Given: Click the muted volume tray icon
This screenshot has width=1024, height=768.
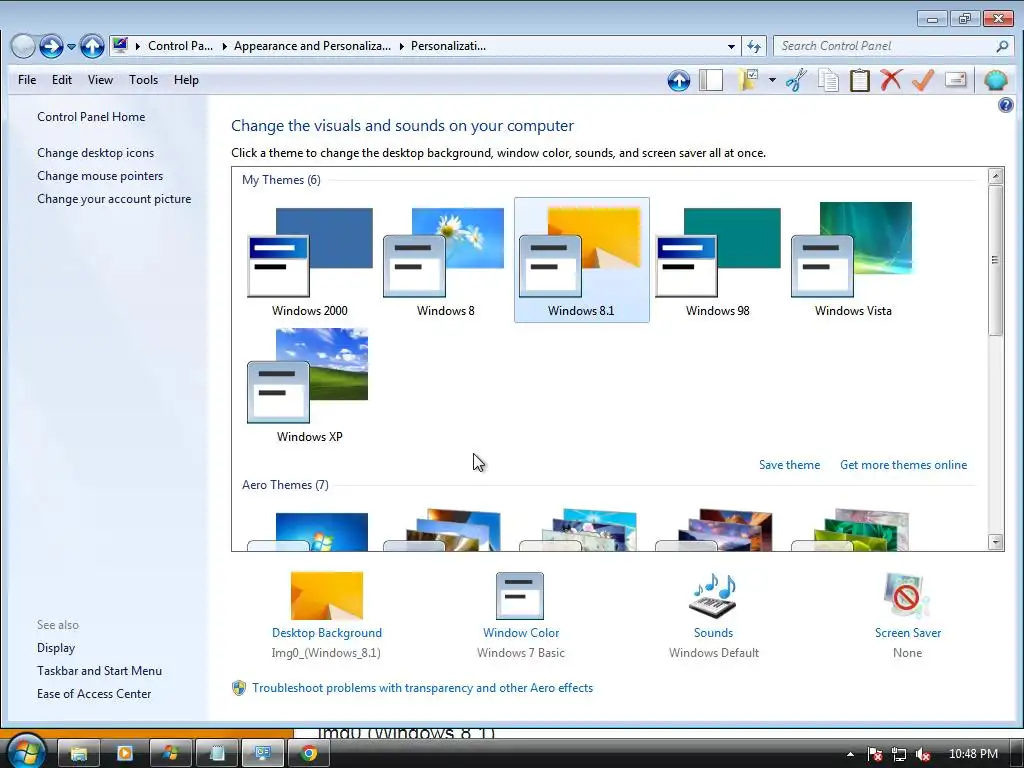Looking at the screenshot, I should 923,754.
